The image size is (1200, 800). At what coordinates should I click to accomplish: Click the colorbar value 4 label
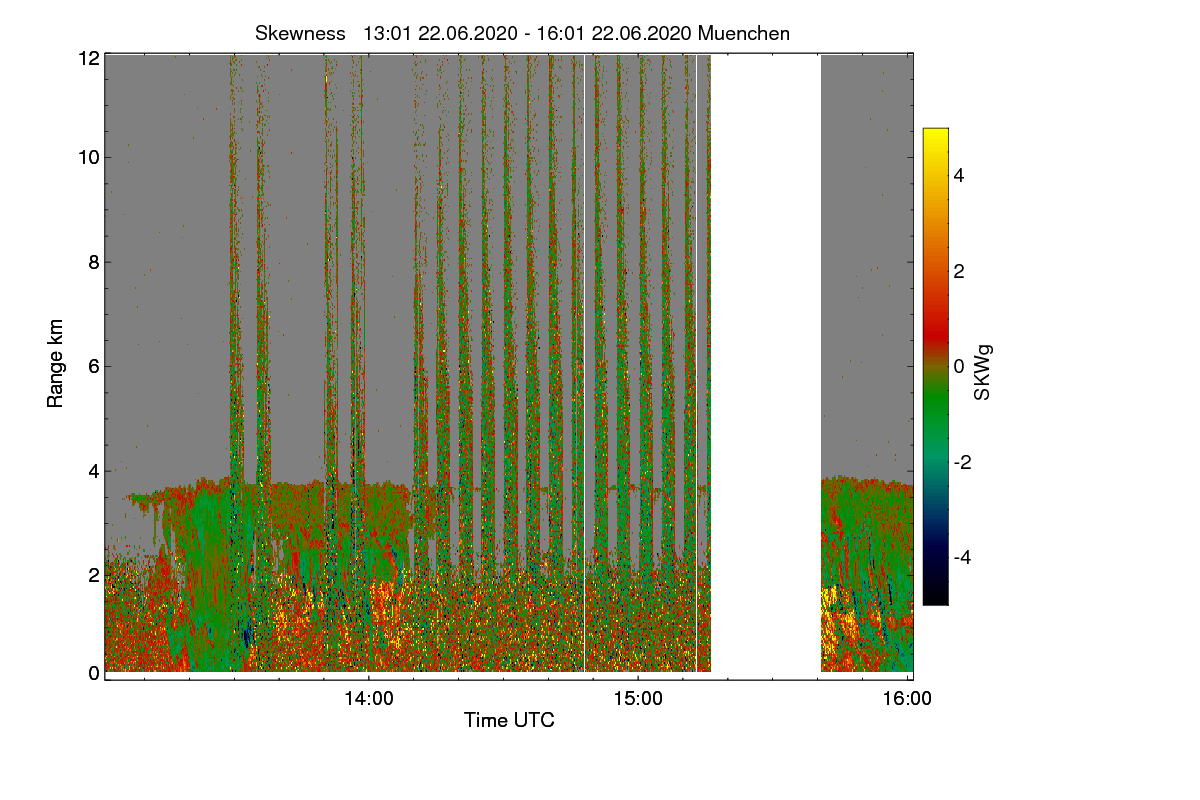click(960, 175)
